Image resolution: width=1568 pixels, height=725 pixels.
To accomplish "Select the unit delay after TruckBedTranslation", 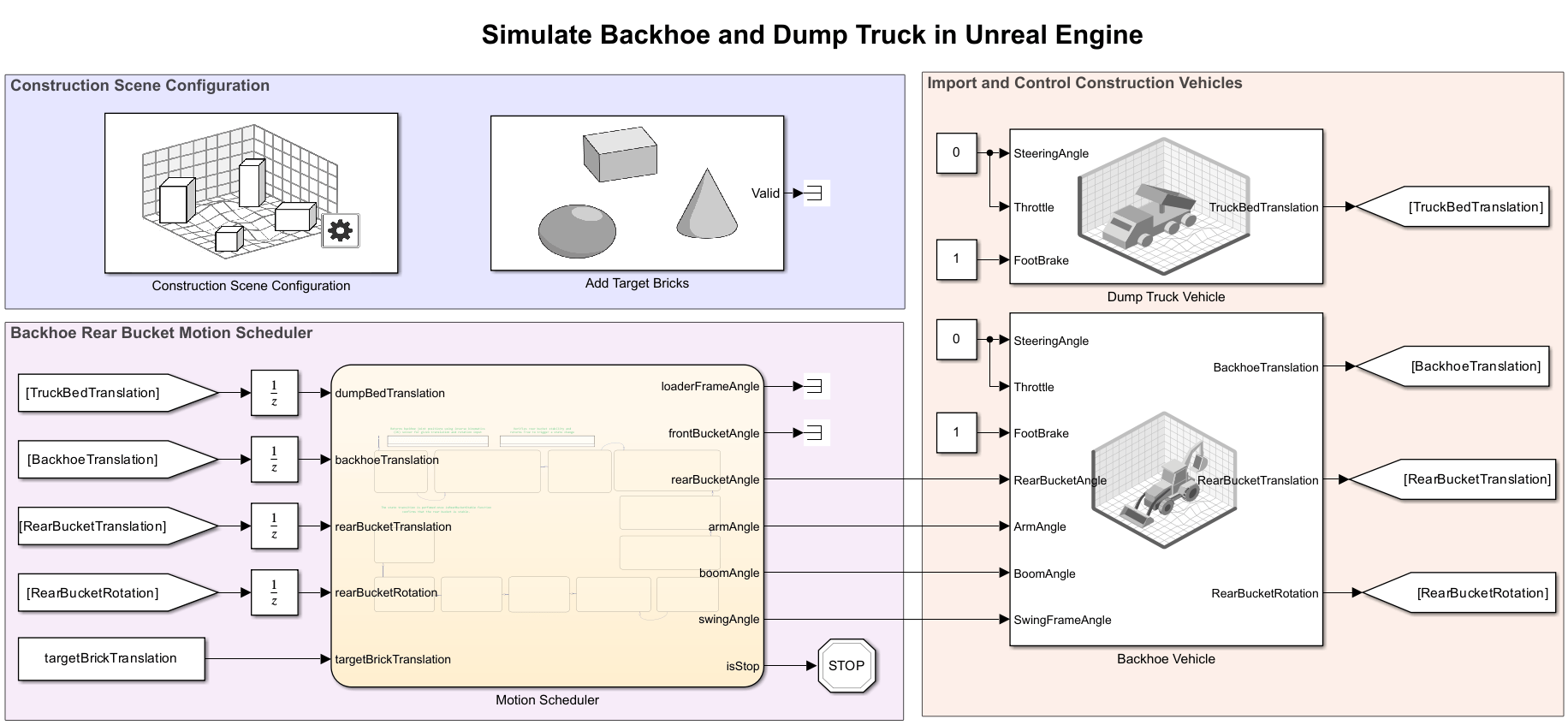I will point(274,393).
